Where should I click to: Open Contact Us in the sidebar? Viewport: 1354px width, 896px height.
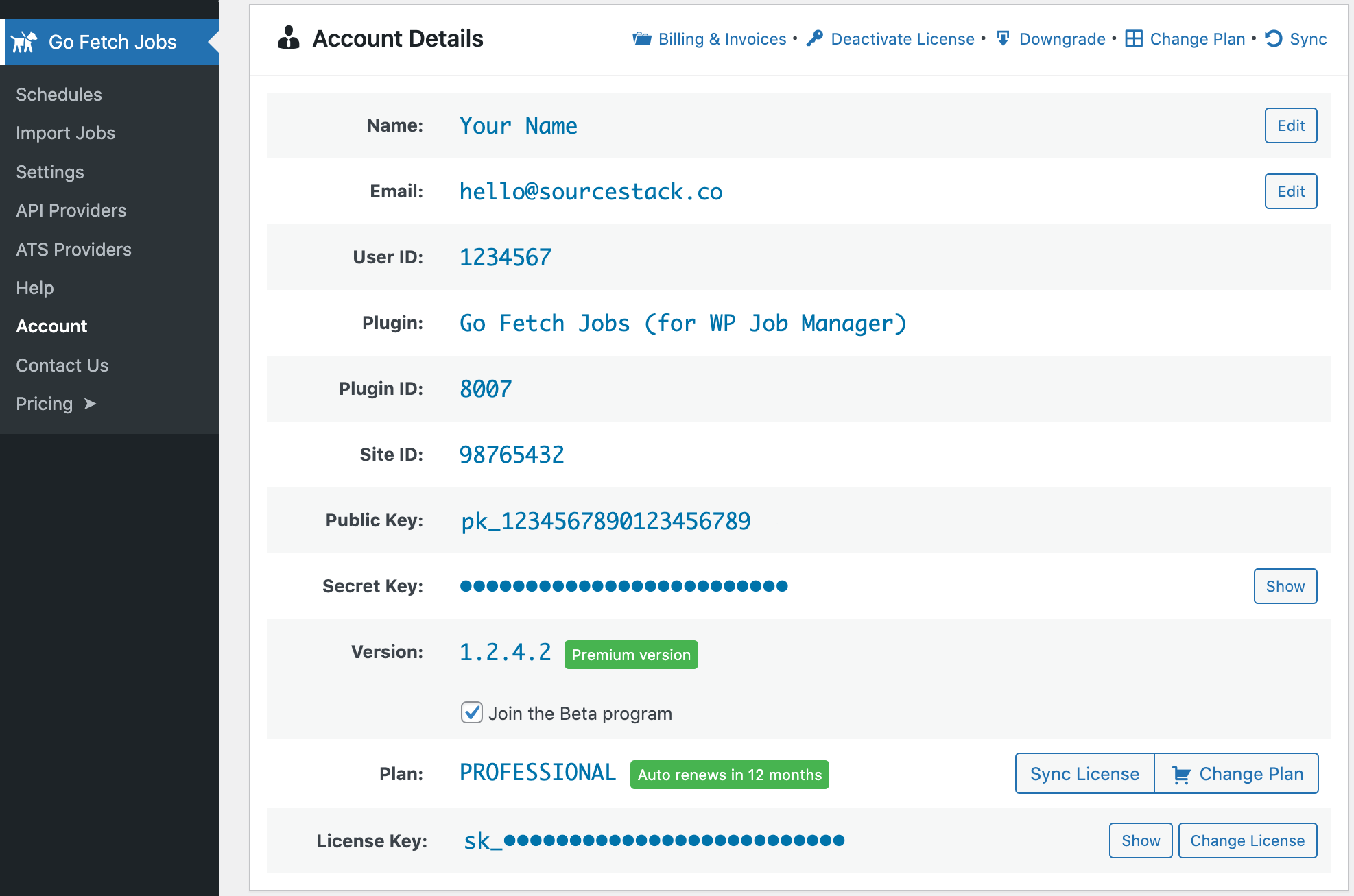[62, 365]
